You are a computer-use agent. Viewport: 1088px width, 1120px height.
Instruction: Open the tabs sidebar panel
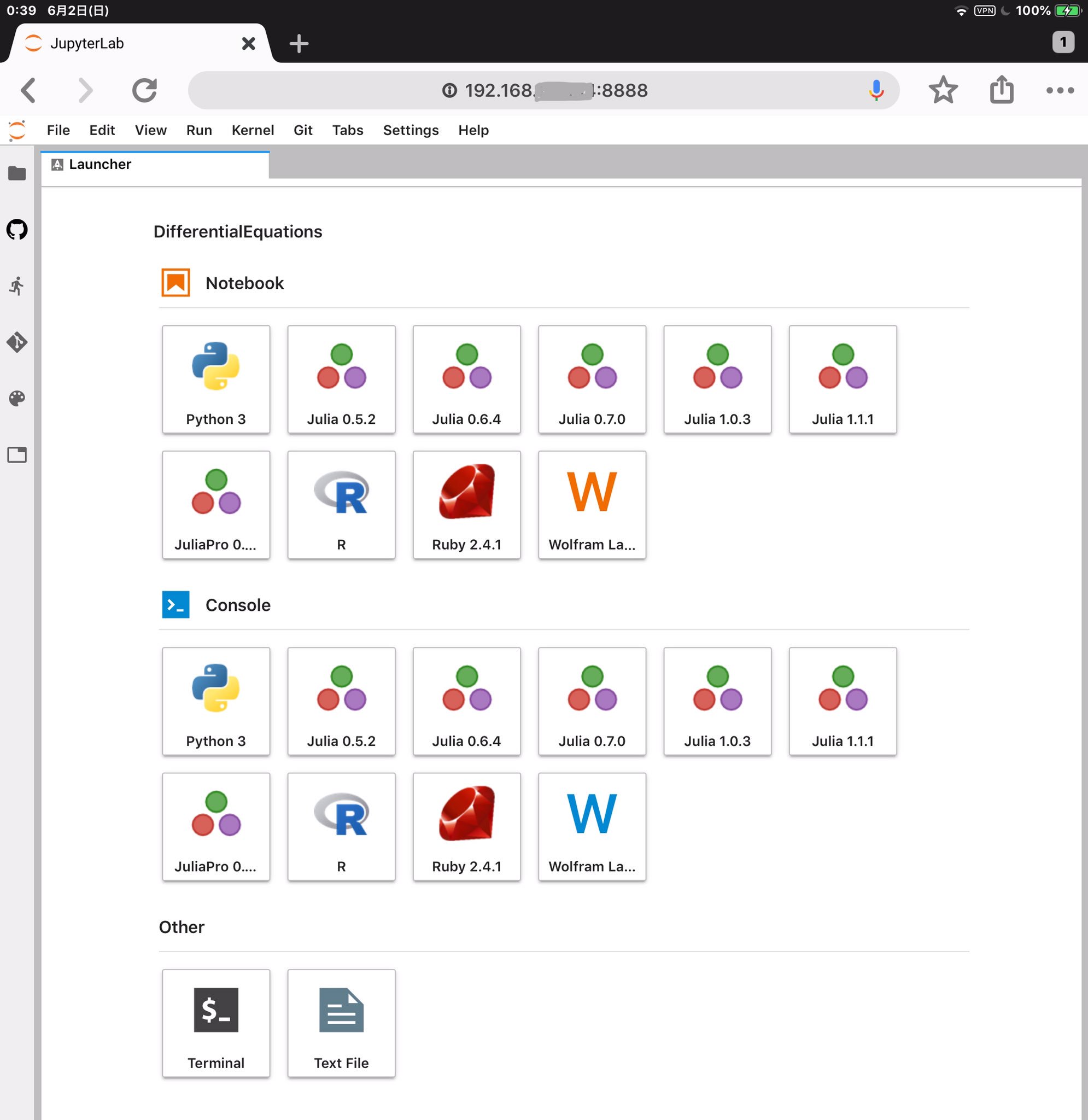[17, 455]
